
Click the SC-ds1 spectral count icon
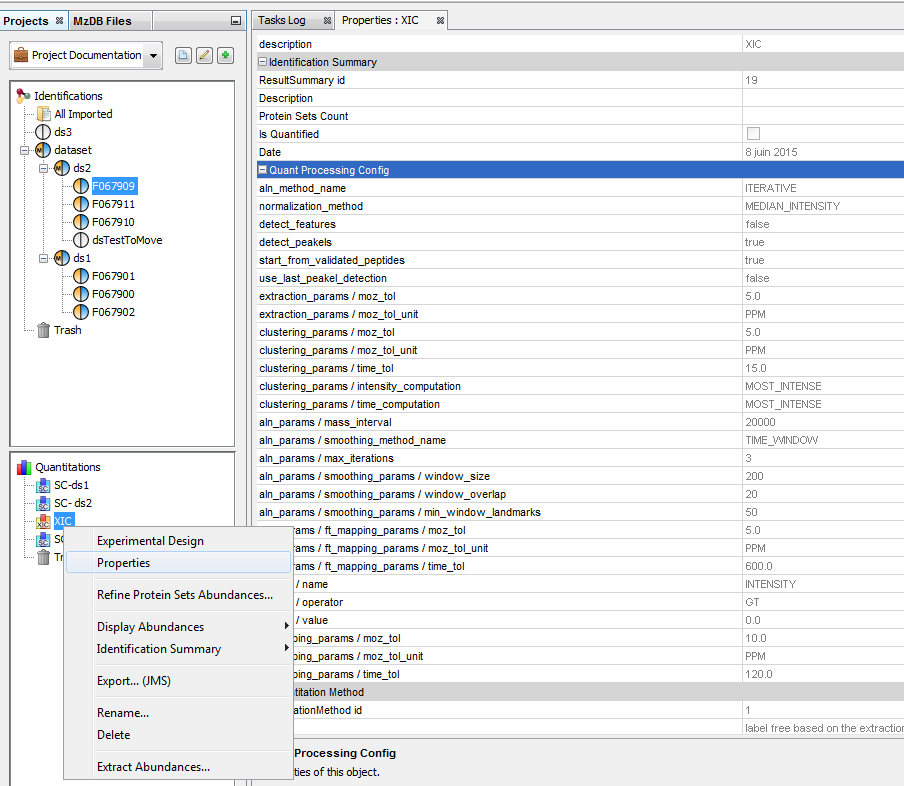tap(43, 485)
